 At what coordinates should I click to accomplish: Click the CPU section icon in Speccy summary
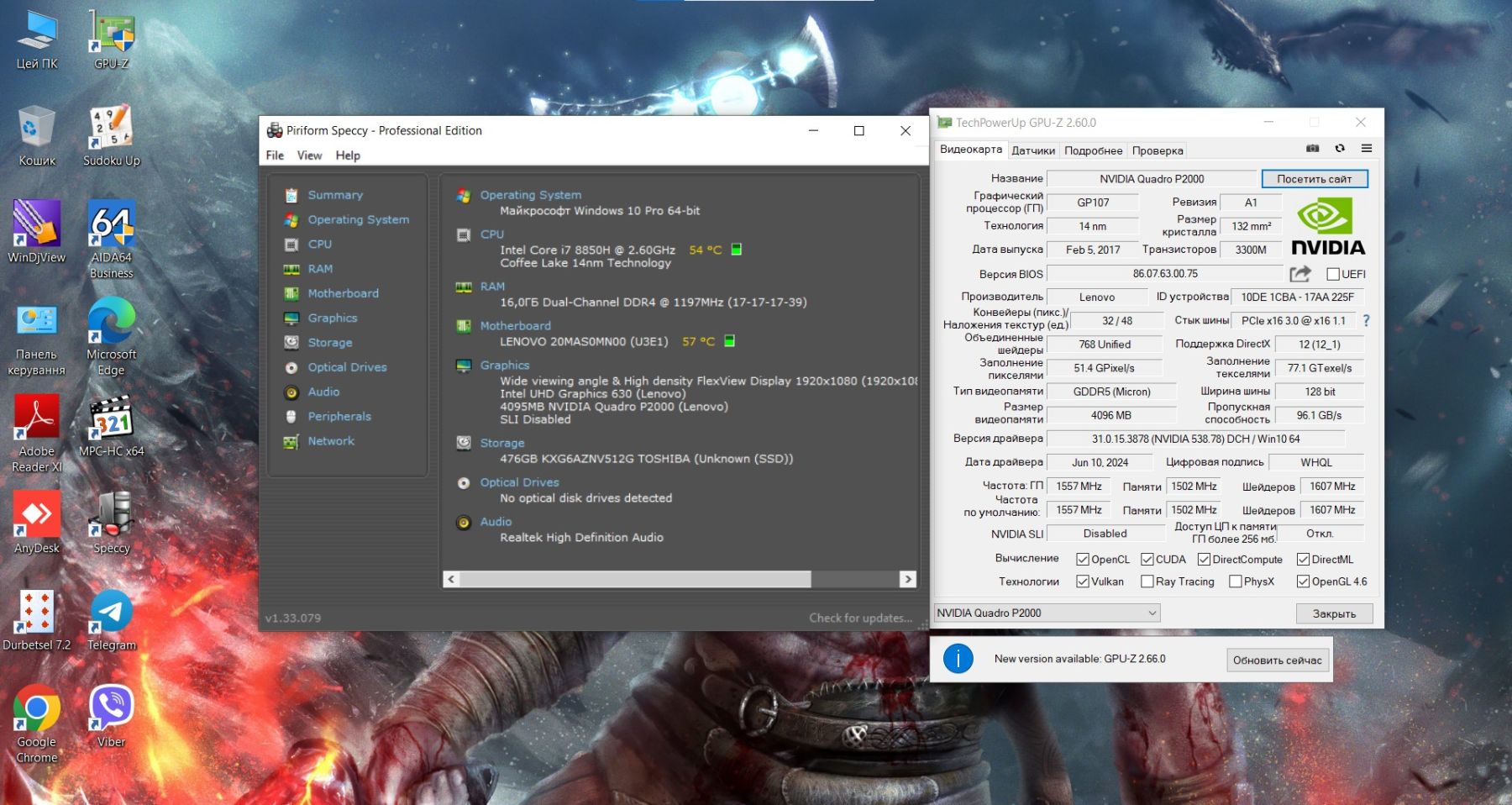tap(463, 235)
